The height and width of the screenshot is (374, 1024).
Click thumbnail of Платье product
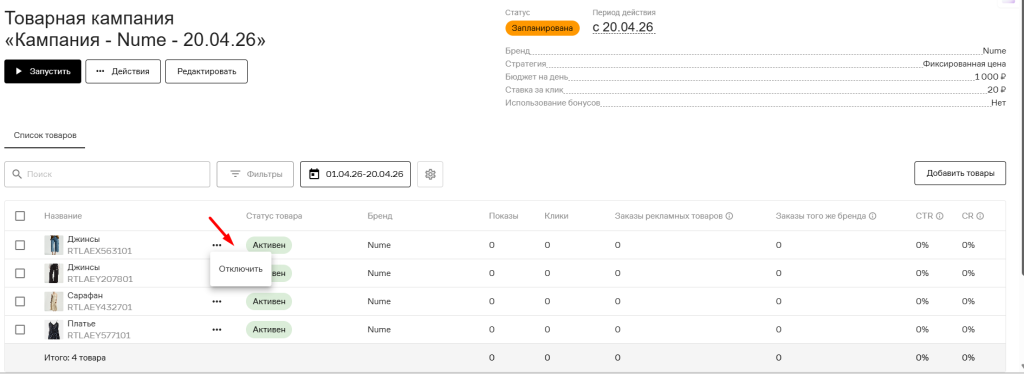pyautogui.click(x=53, y=330)
